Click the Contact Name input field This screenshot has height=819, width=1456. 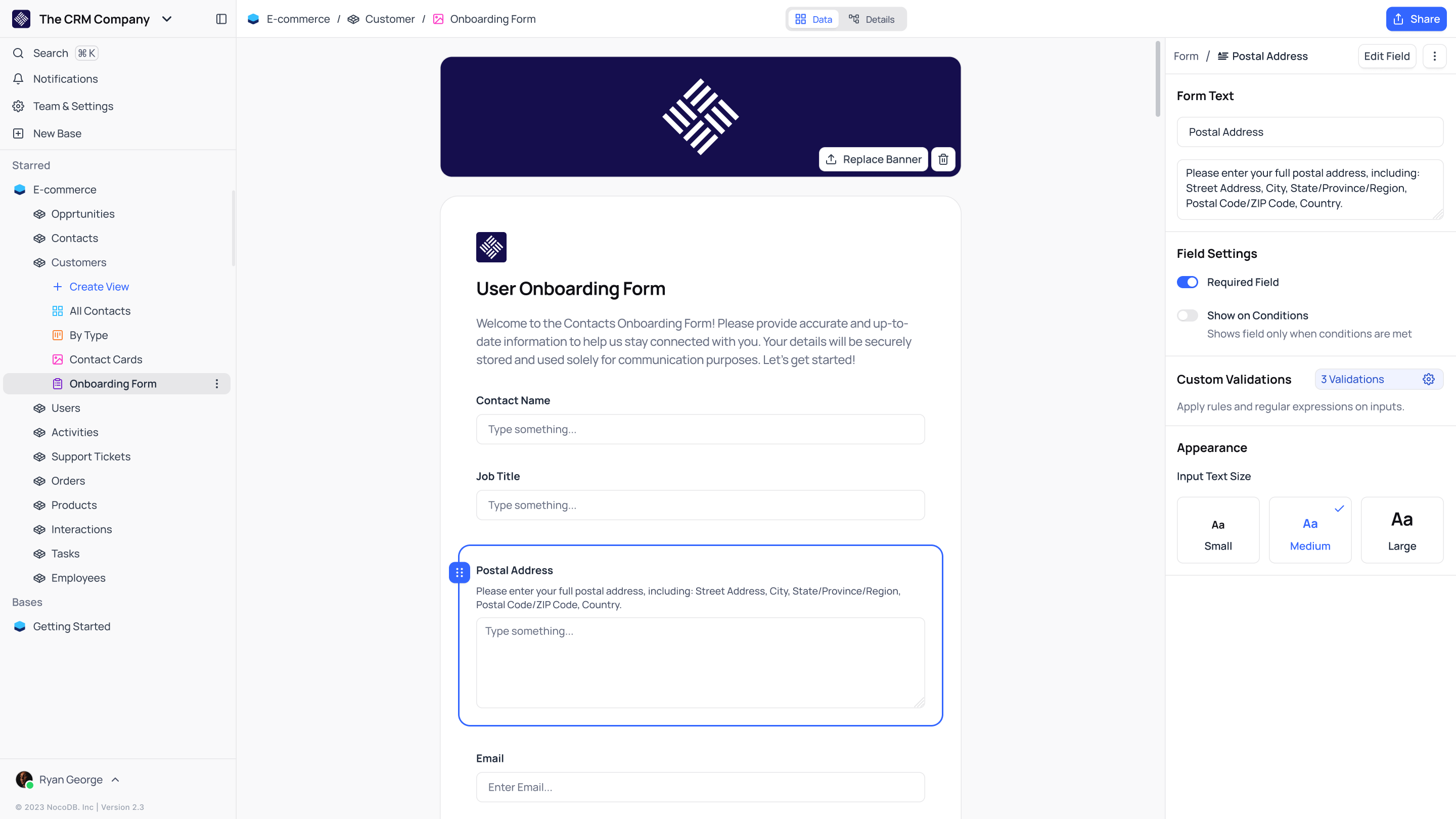click(x=700, y=430)
